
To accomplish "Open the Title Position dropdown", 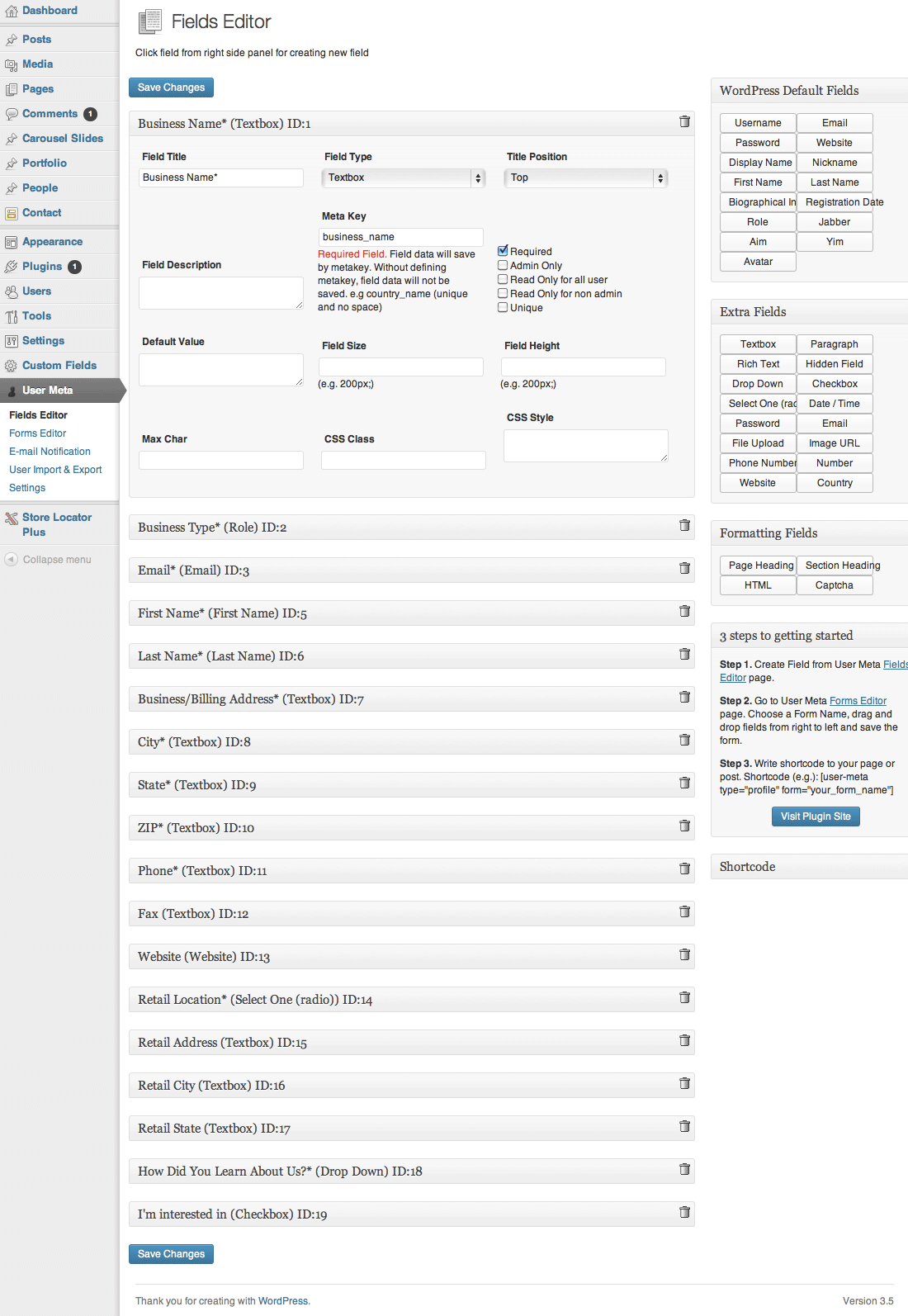I will click(585, 178).
